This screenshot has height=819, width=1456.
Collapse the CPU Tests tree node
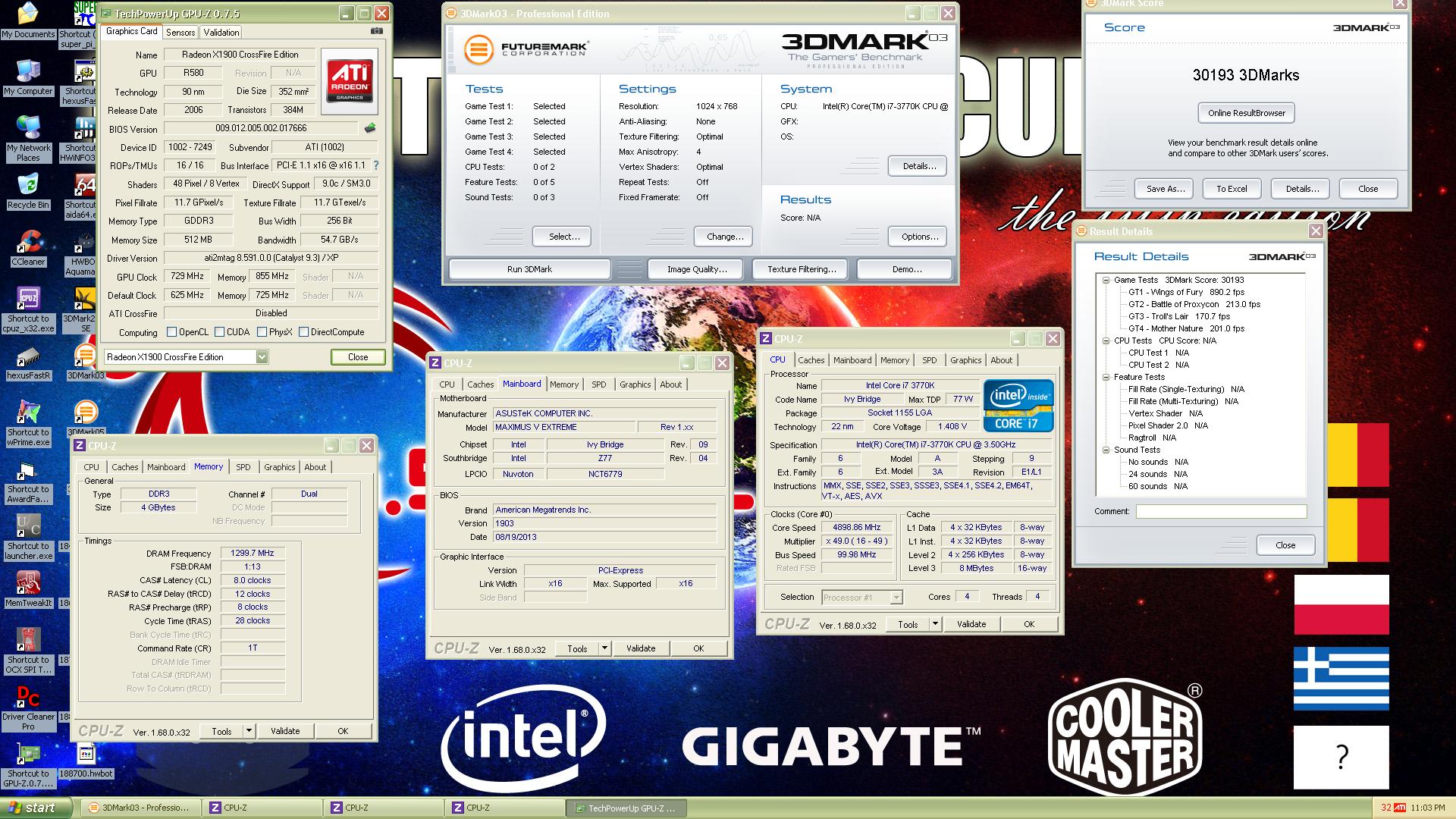1106,340
